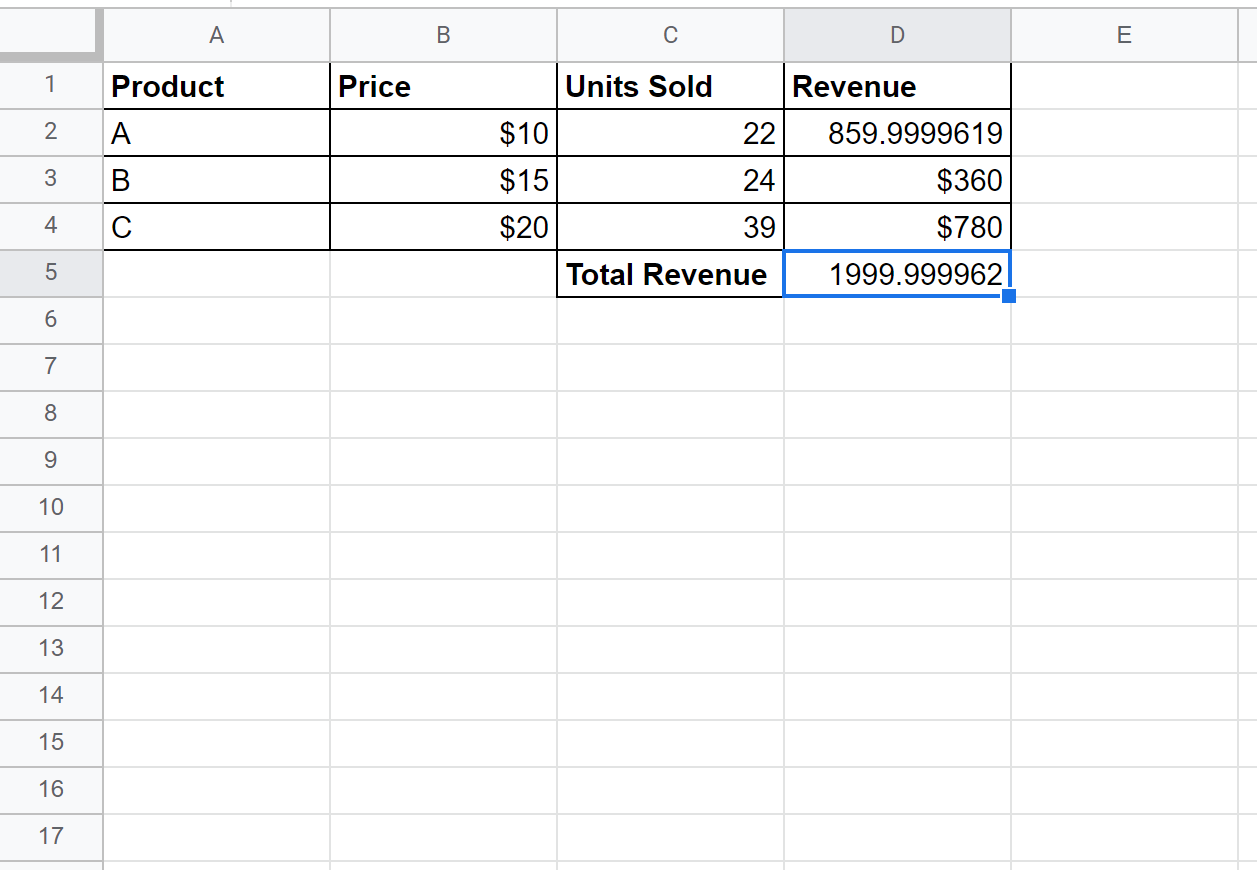Select column B header
The image size is (1257, 870).
tap(443, 35)
